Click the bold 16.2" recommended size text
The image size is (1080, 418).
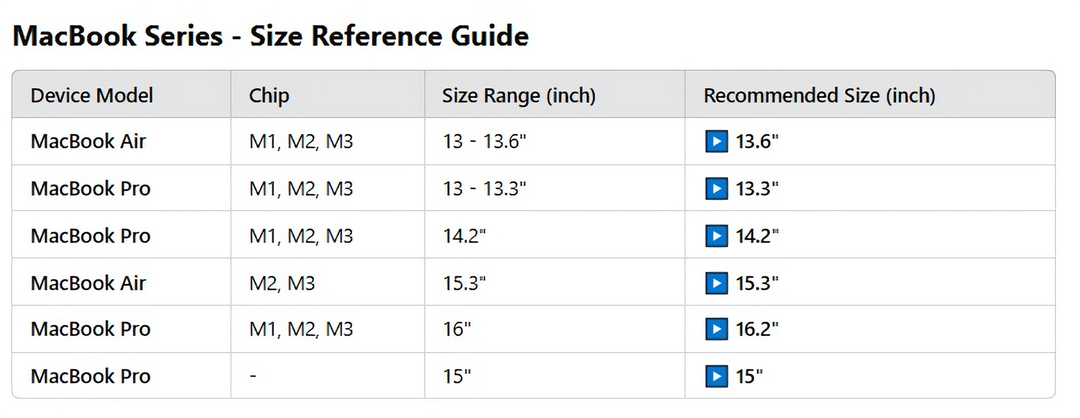(x=757, y=330)
